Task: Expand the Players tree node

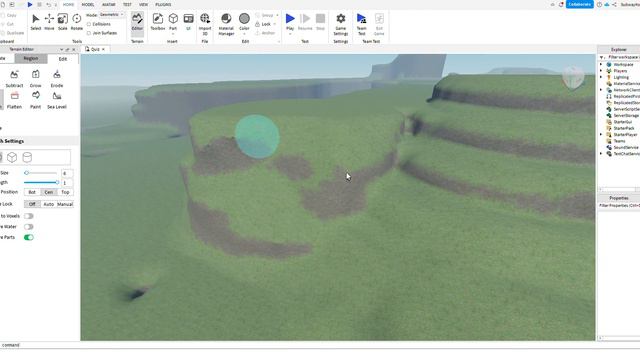Action: tap(601, 71)
